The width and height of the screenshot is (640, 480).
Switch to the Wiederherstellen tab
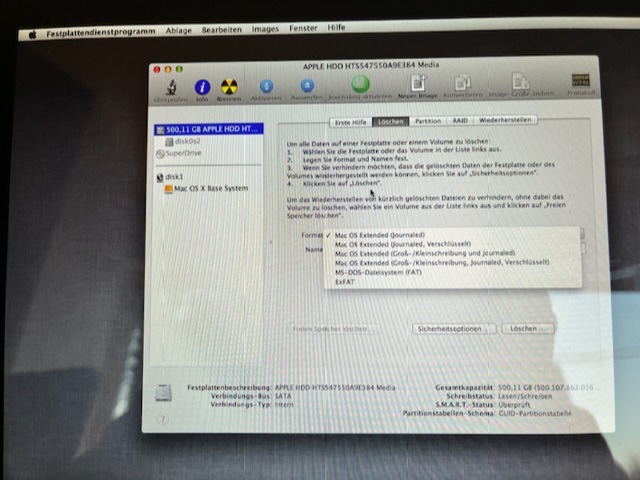(x=505, y=120)
